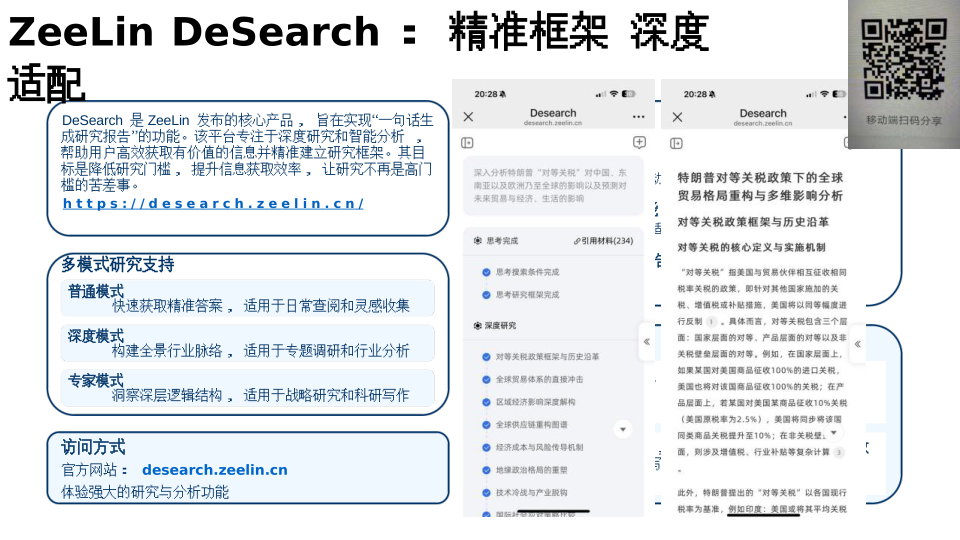Collapse right phone panel with double-chevron
Screen dimensions: 960x540
point(858,344)
